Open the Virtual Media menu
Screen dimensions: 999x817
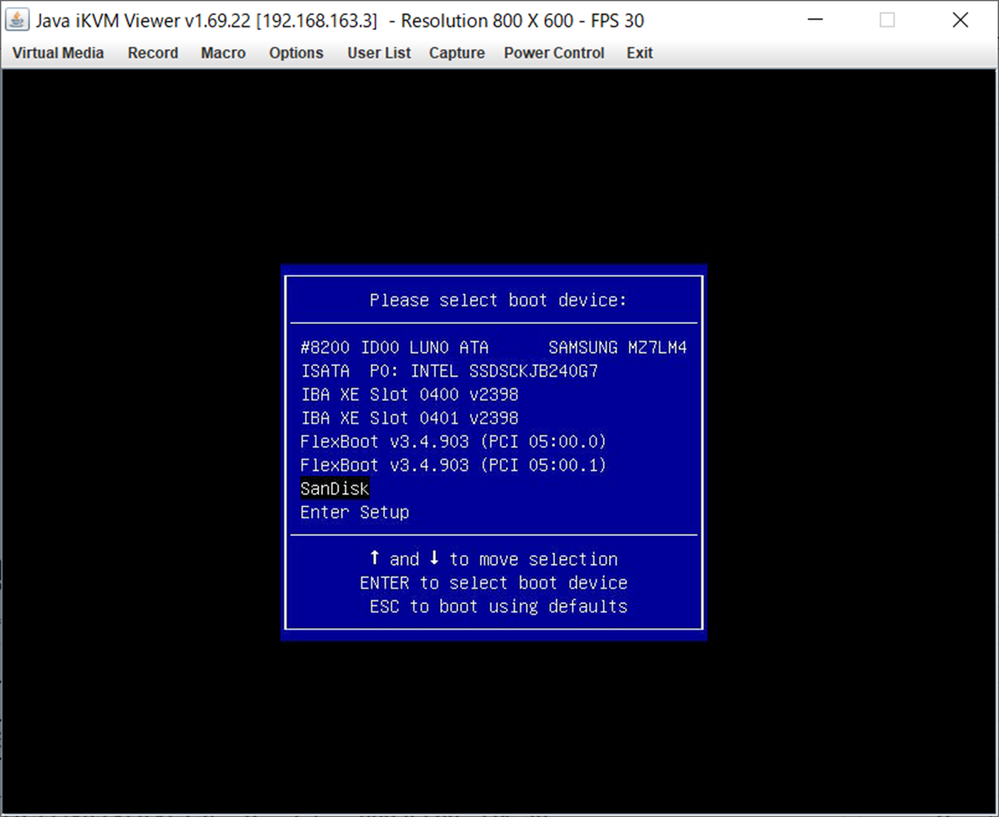click(x=58, y=53)
